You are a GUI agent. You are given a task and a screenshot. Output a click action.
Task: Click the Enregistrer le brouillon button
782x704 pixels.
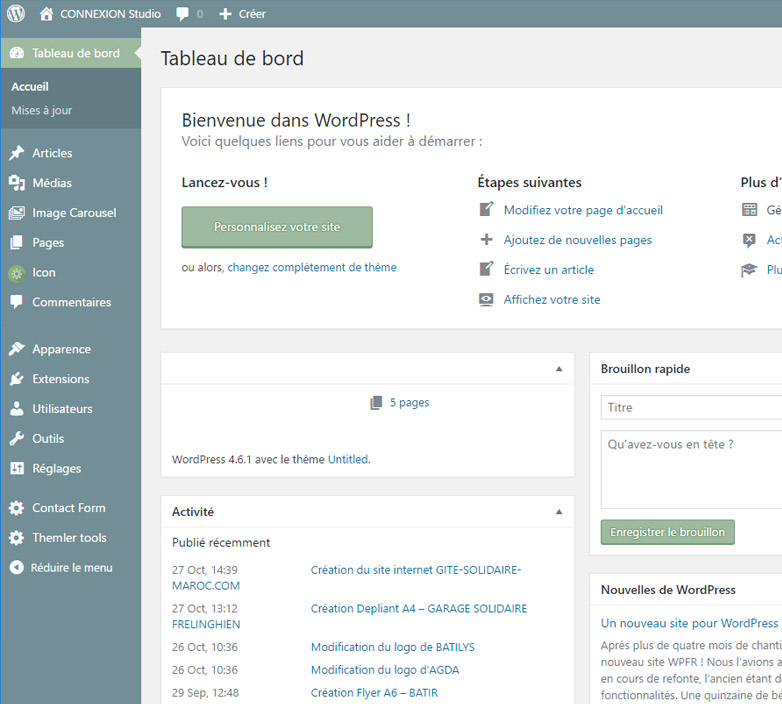pyautogui.click(x=667, y=532)
